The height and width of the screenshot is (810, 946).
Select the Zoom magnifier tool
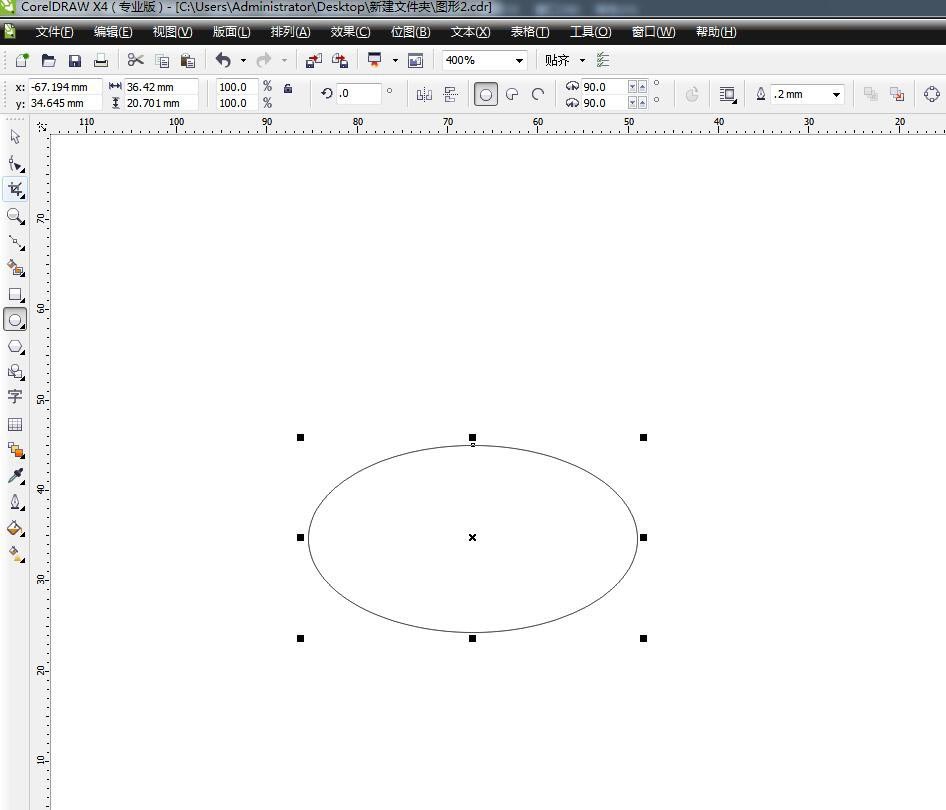15,216
